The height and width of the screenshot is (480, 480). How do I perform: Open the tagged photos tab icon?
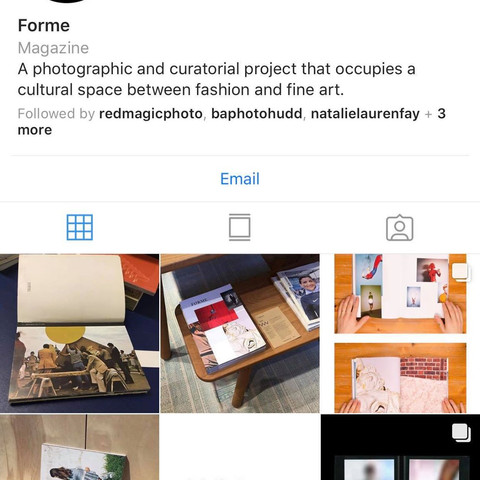click(x=400, y=228)
